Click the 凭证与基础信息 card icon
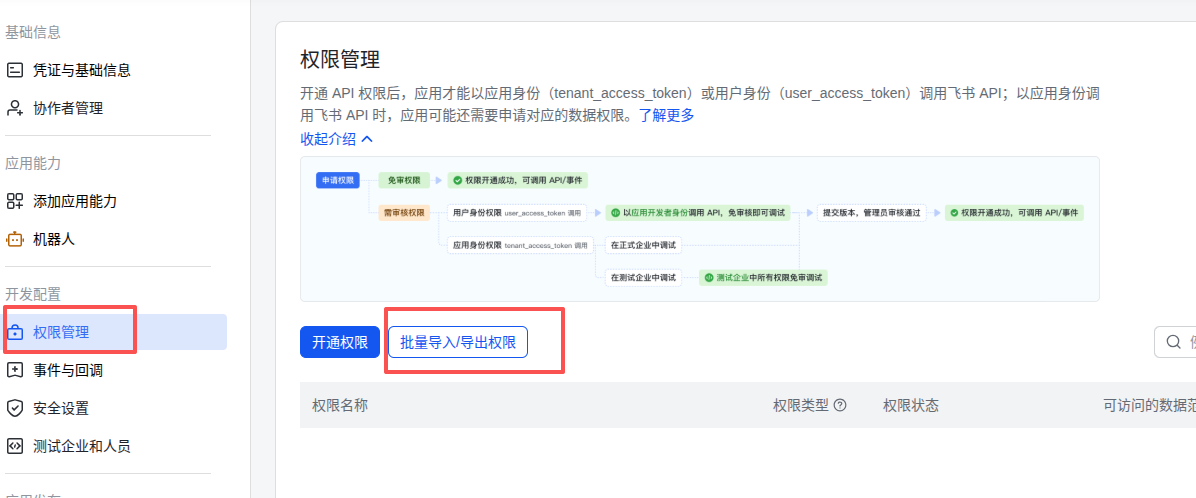This screenshot has width=1196, height=498. (15, 70)
